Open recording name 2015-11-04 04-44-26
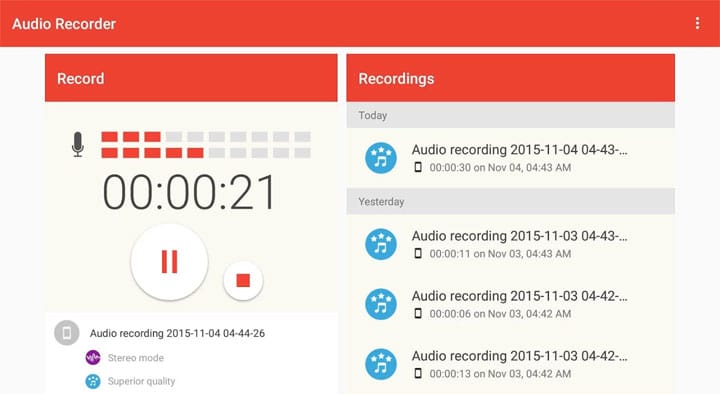 click(x=177, y=333)
